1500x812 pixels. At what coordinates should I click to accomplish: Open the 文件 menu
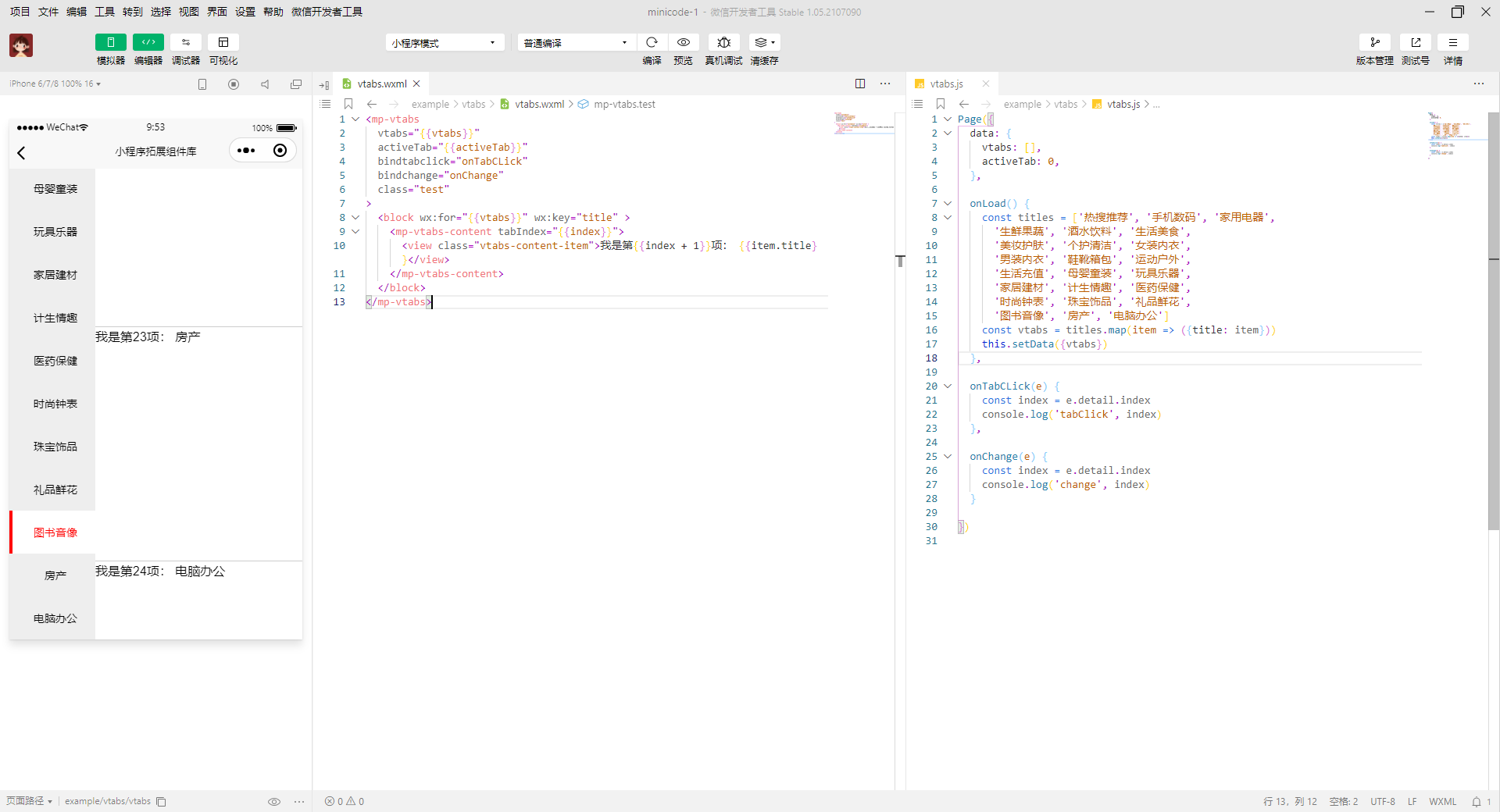click(x=48, y=12)
